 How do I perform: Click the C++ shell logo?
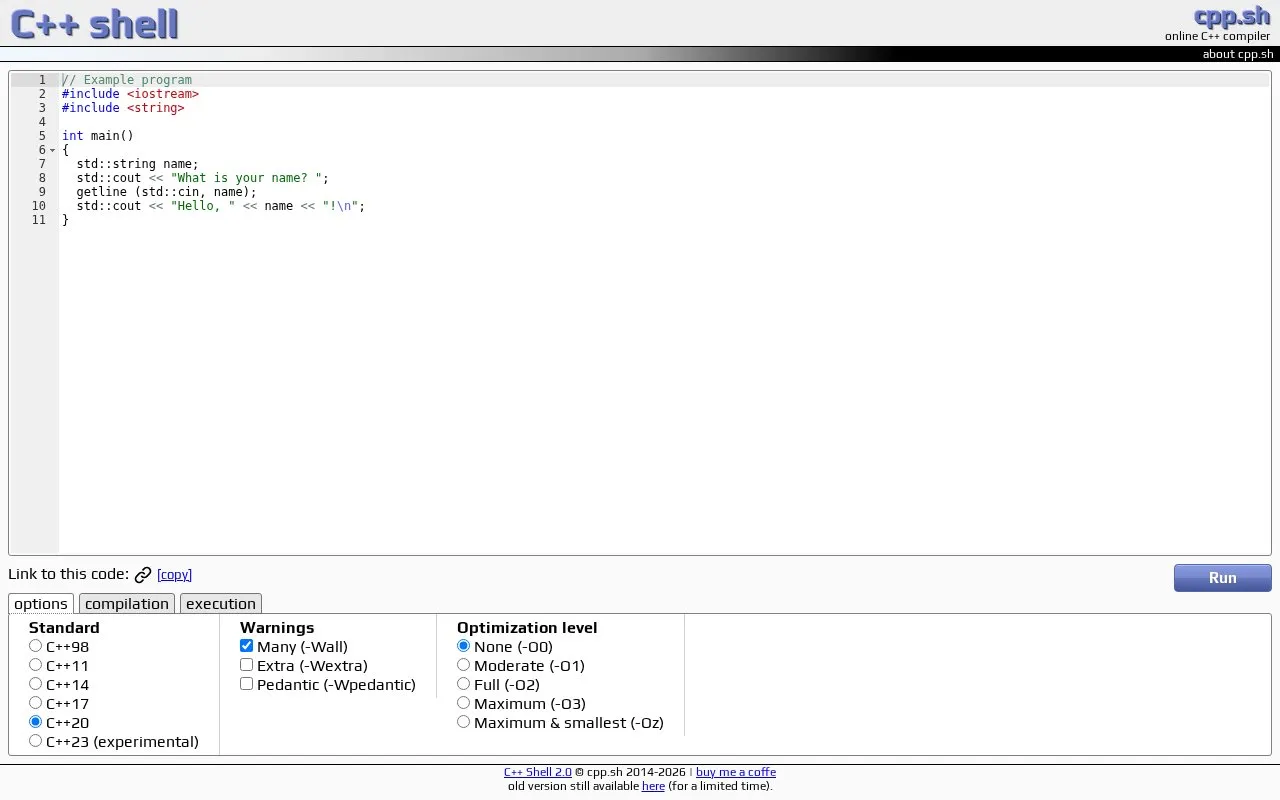pos(94,23)
